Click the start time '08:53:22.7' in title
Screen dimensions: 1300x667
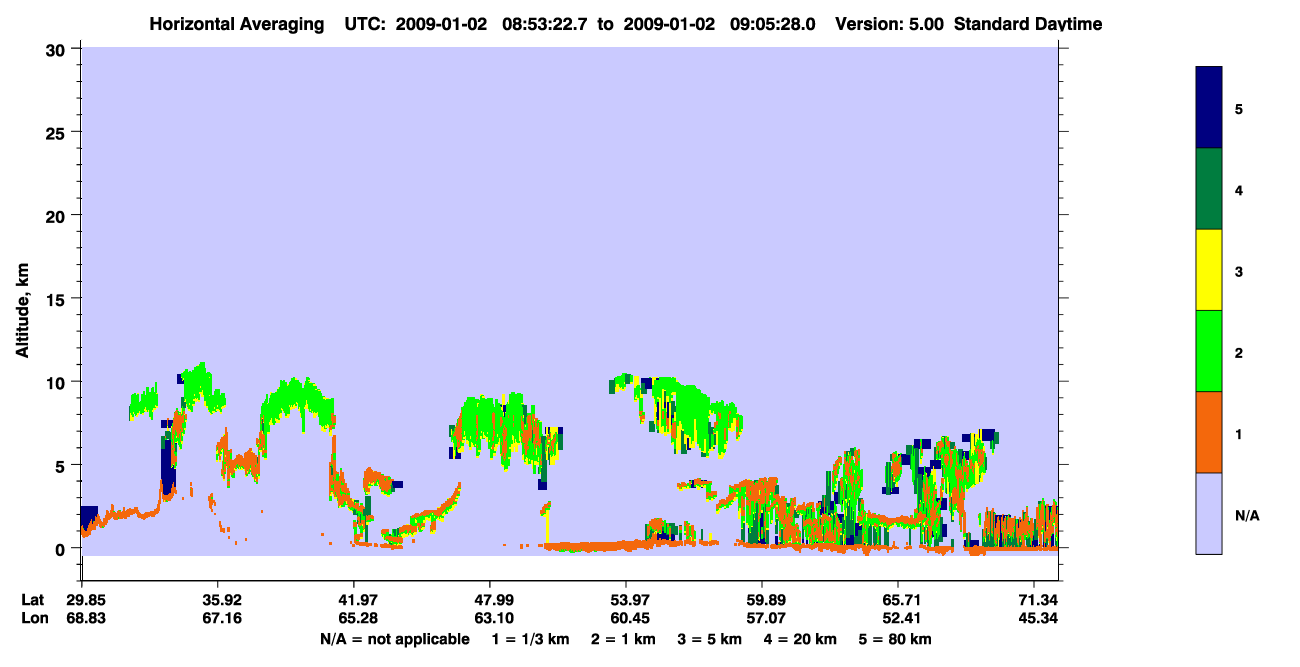546,24
